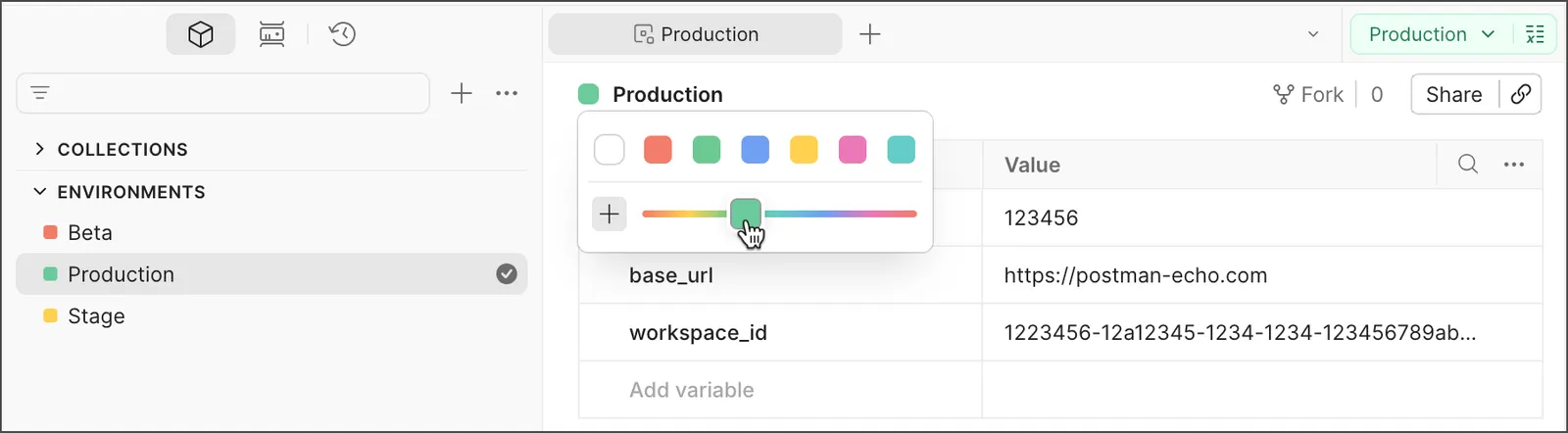Image resolution: width=1568 pixels, height=433 pixels.
Task: Click the green color icon beside the Production title
Action: (x=589, y=94)
